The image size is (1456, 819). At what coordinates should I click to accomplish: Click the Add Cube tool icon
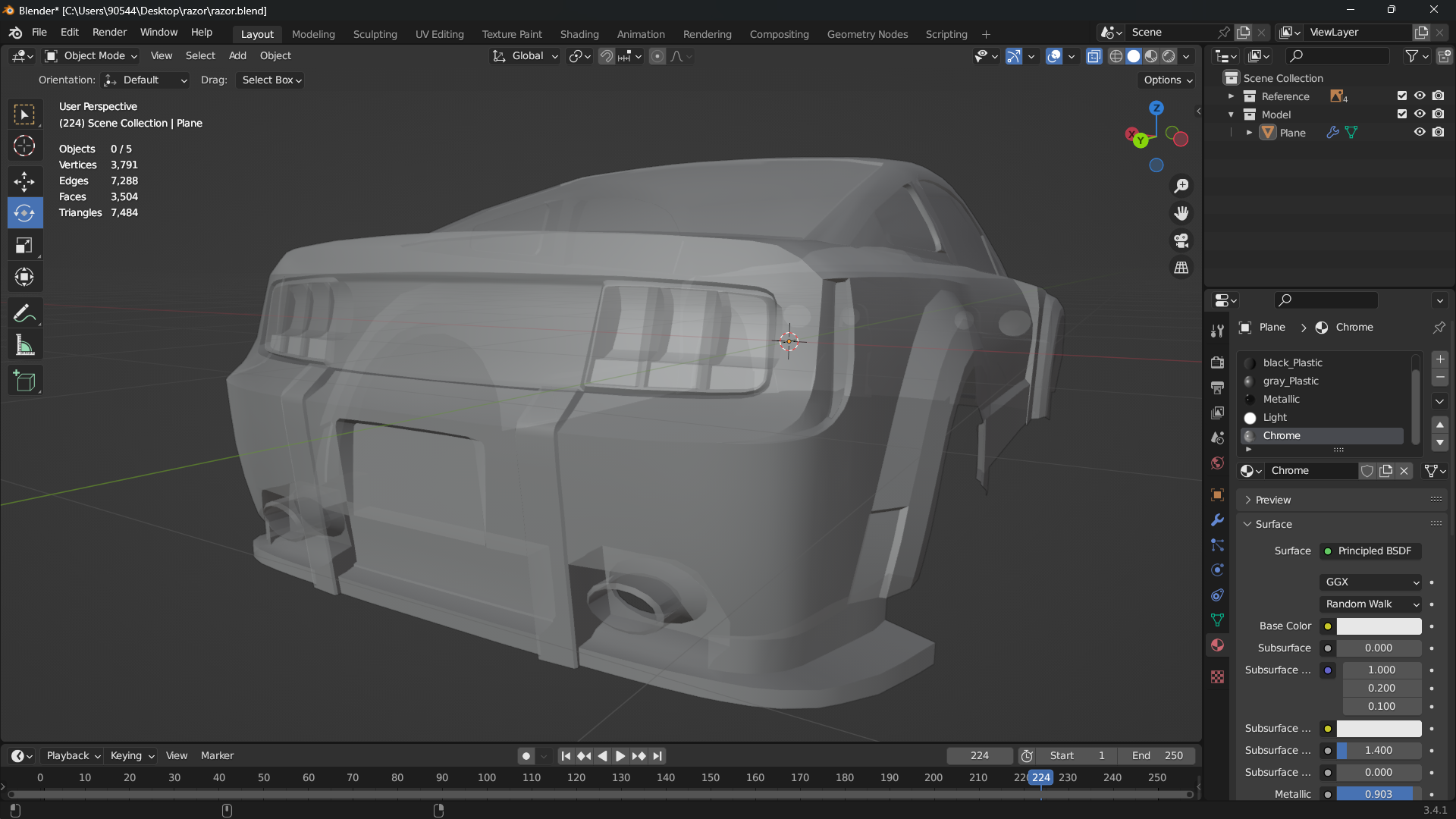(24, 381)
